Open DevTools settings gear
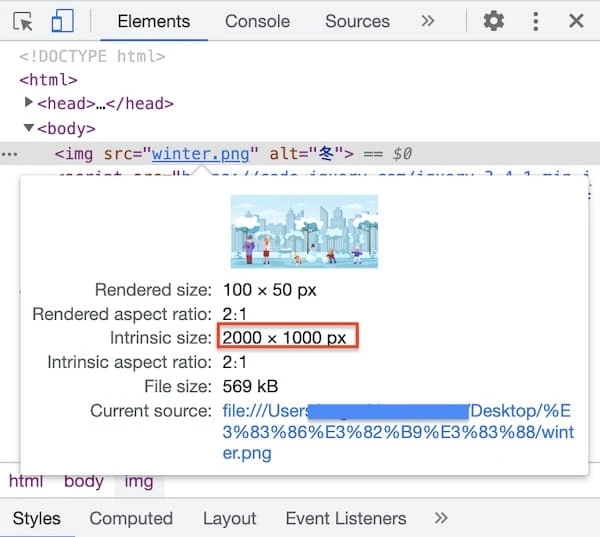Viewport: 600px width, 537px height. click(x=494, y=21)
